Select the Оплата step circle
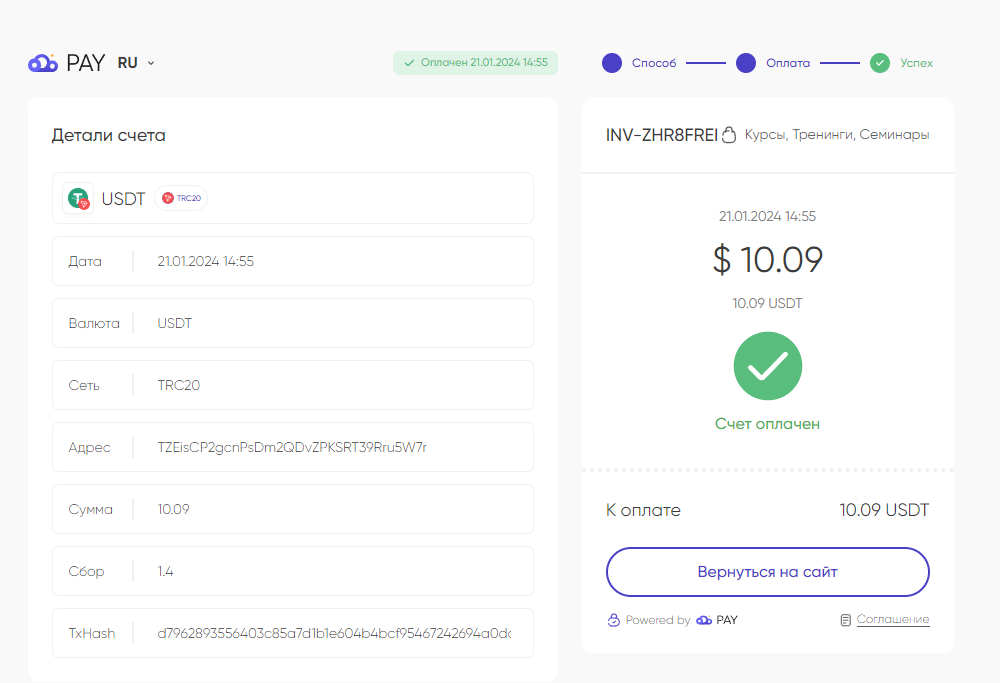Viewport: 1000px width, 683px height. (746, 63)
